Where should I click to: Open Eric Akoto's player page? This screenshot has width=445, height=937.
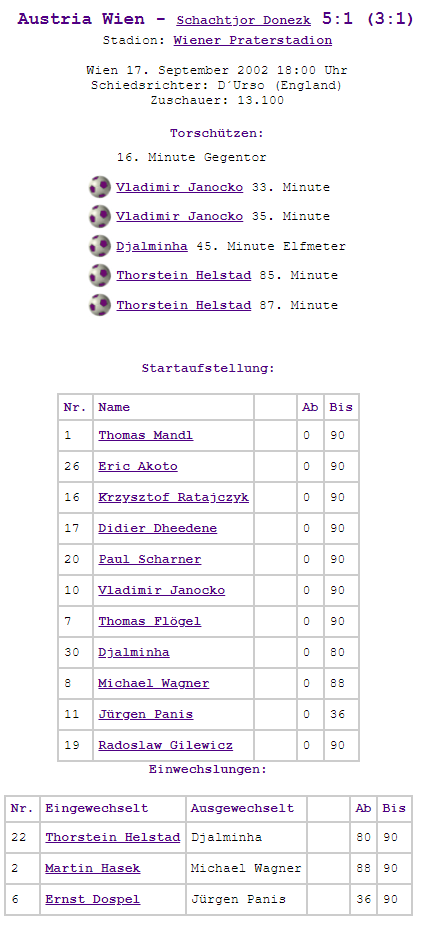(138, 466)
